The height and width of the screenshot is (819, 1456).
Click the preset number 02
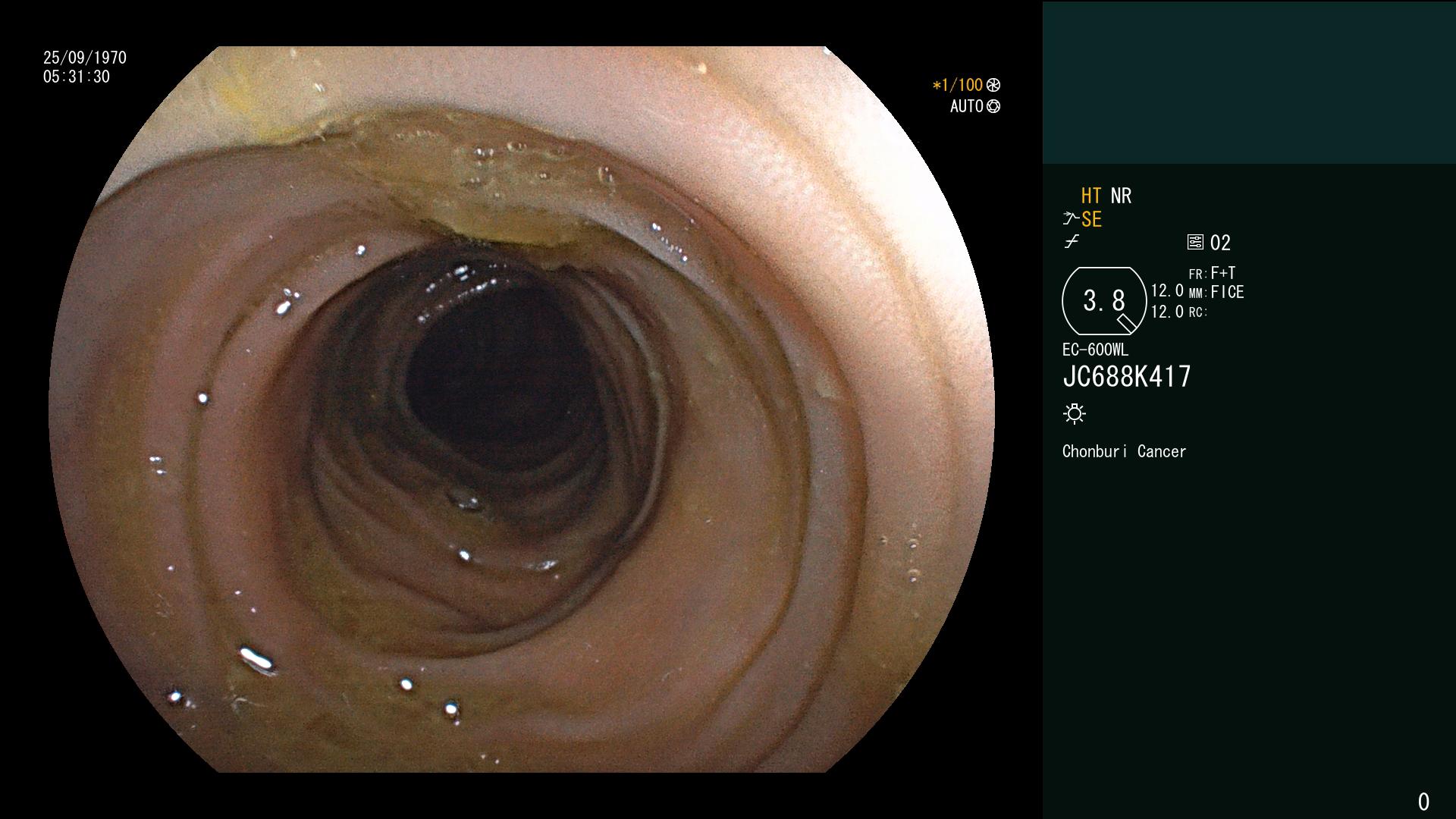pos(1220,243)
